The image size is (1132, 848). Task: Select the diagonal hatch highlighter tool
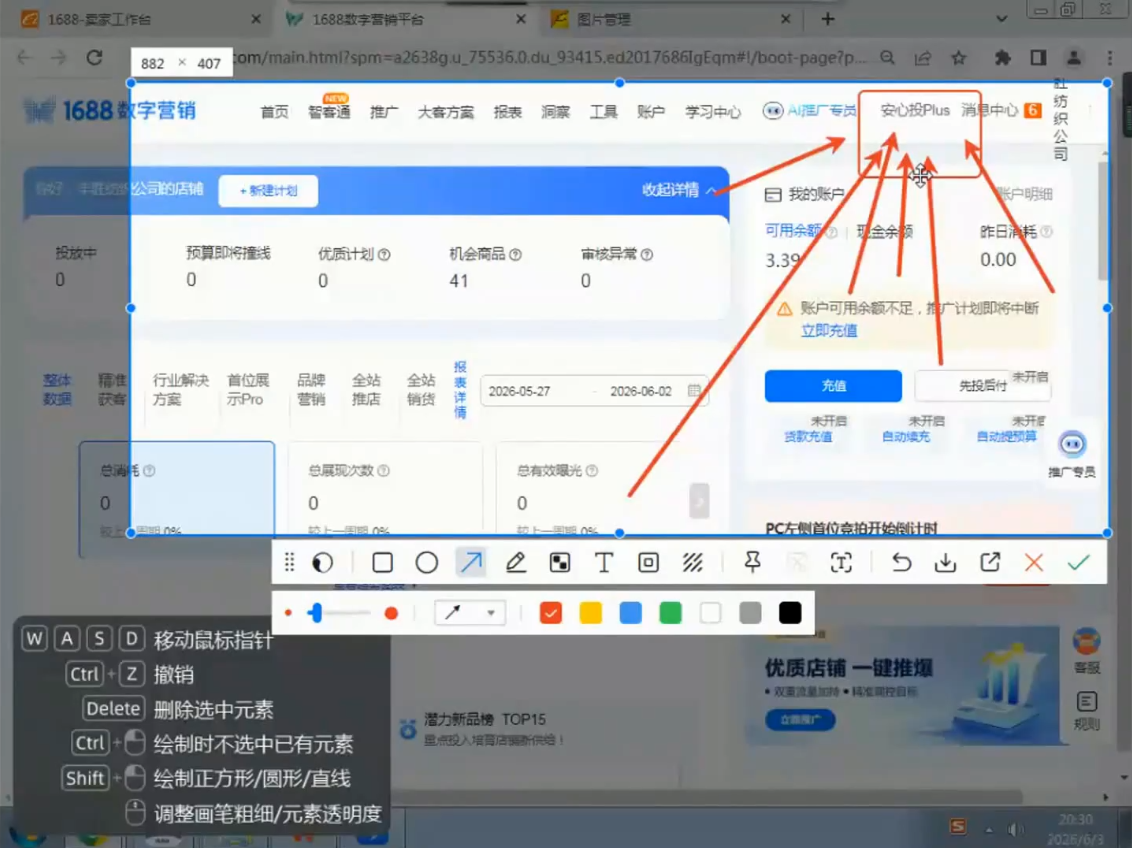(693, 562)
